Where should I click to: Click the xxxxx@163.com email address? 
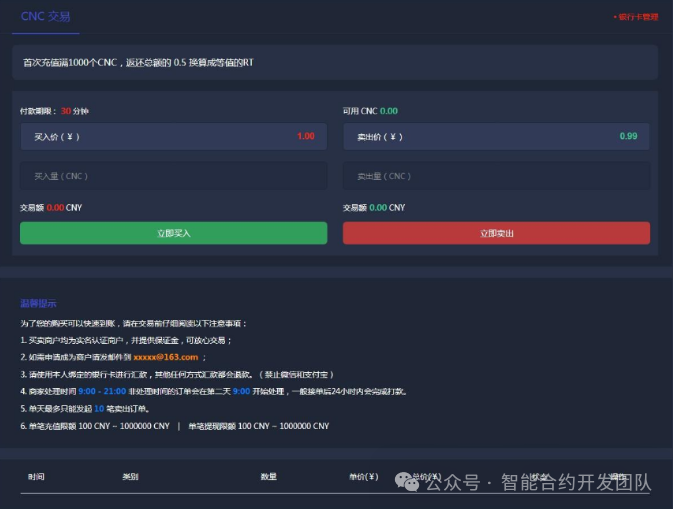pyautogui.click(x=166, y=357)
